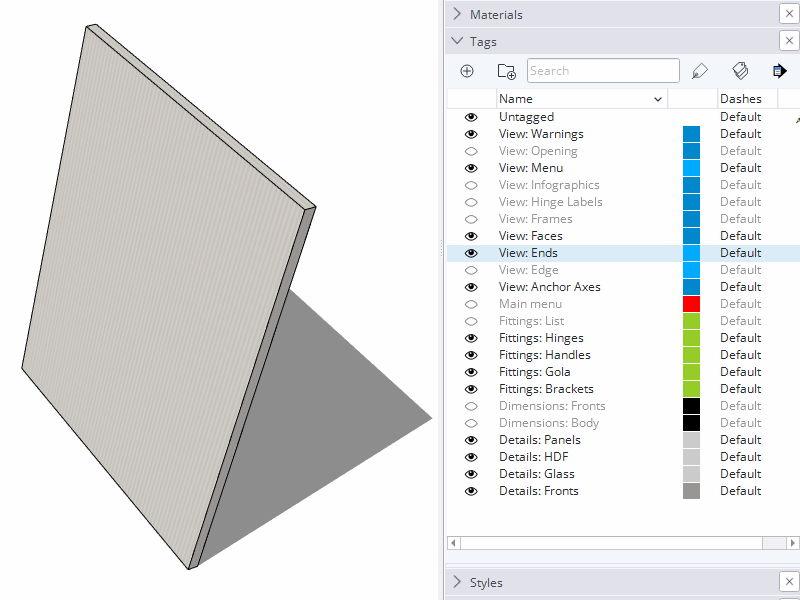This screenshot has width=800, height=600.
Task: Hide the View: Warnings tag
Action: pos(471,134)
